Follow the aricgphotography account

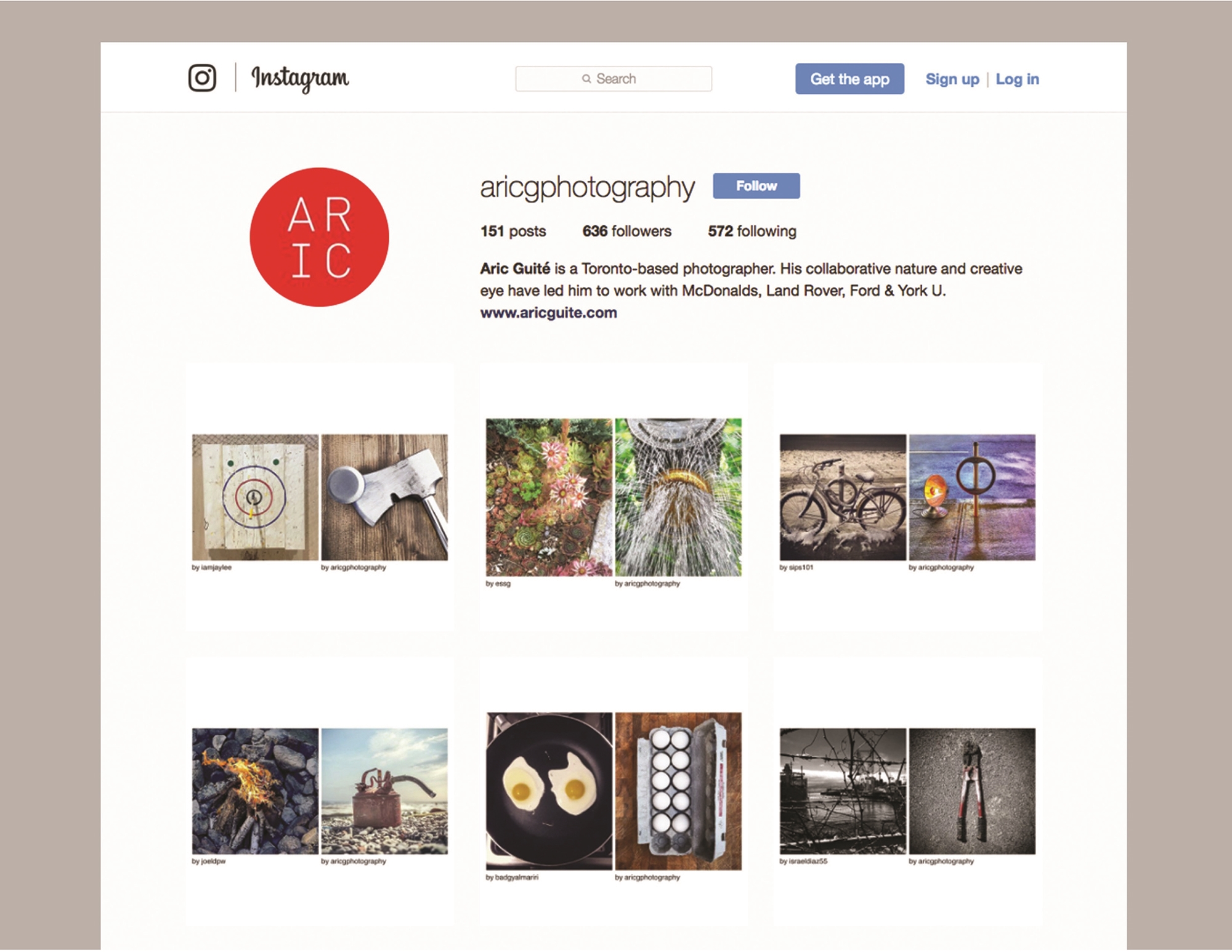(x=756, y=186)
